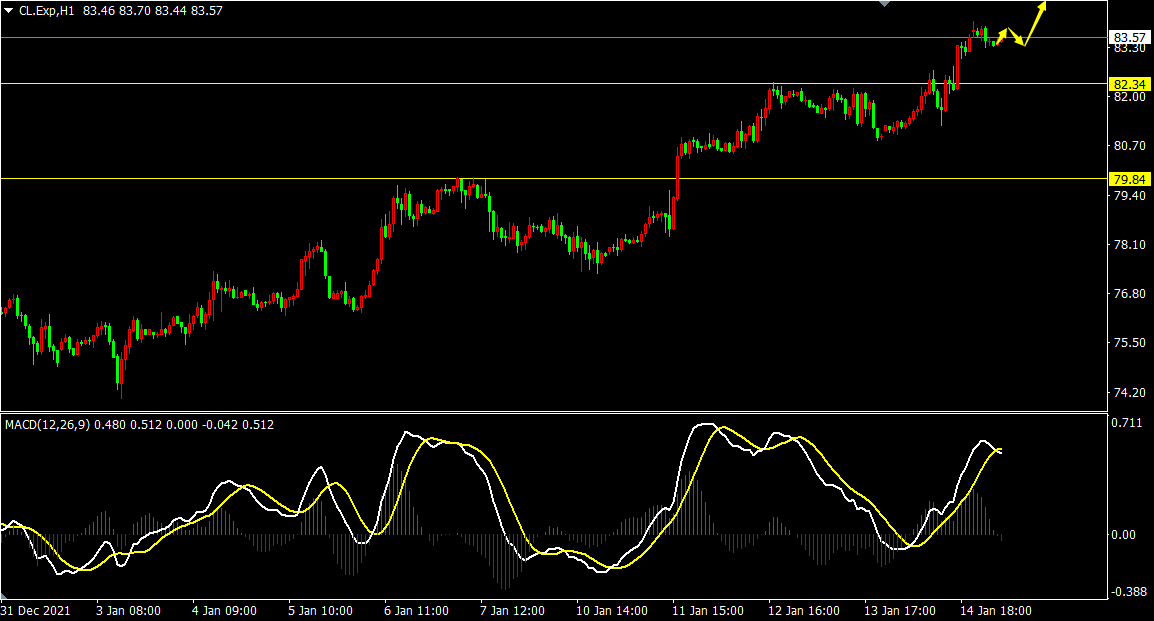The image size is (1154, 621).
Task: Click the current price label 83.57
Action: [x=1129, y=38]
